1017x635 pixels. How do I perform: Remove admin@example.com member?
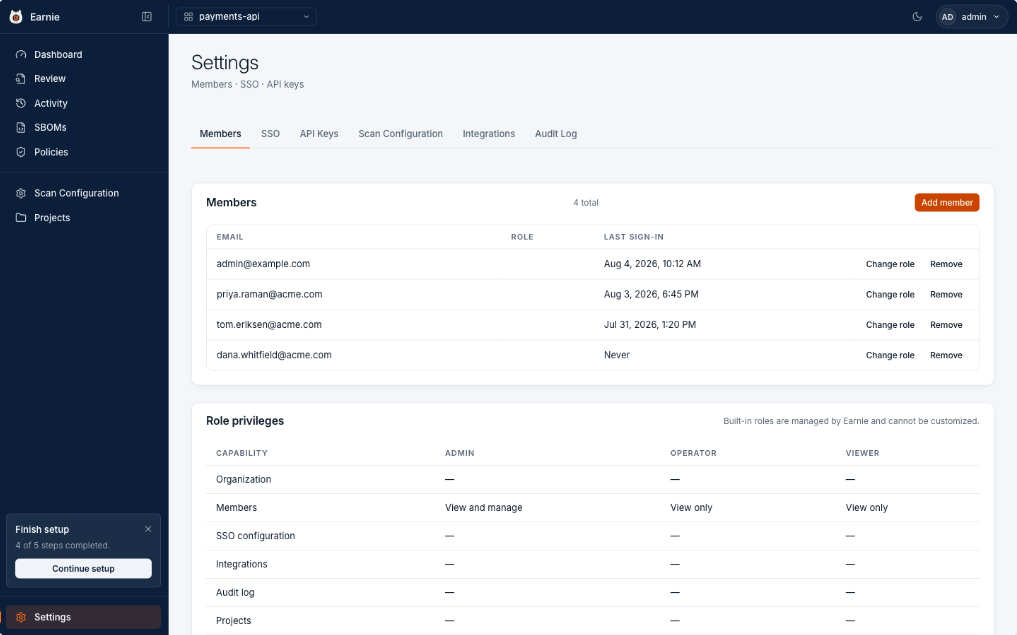946,264
